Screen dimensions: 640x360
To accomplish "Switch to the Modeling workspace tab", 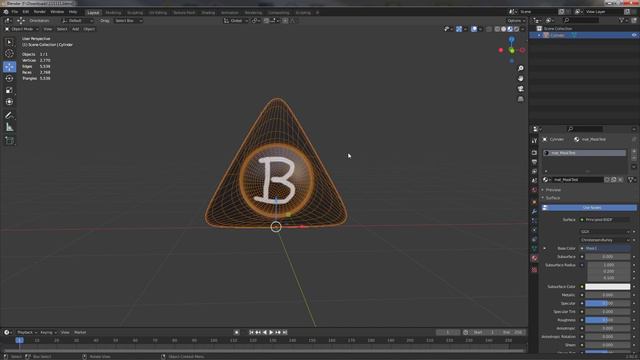I will [x=113, y=13].
